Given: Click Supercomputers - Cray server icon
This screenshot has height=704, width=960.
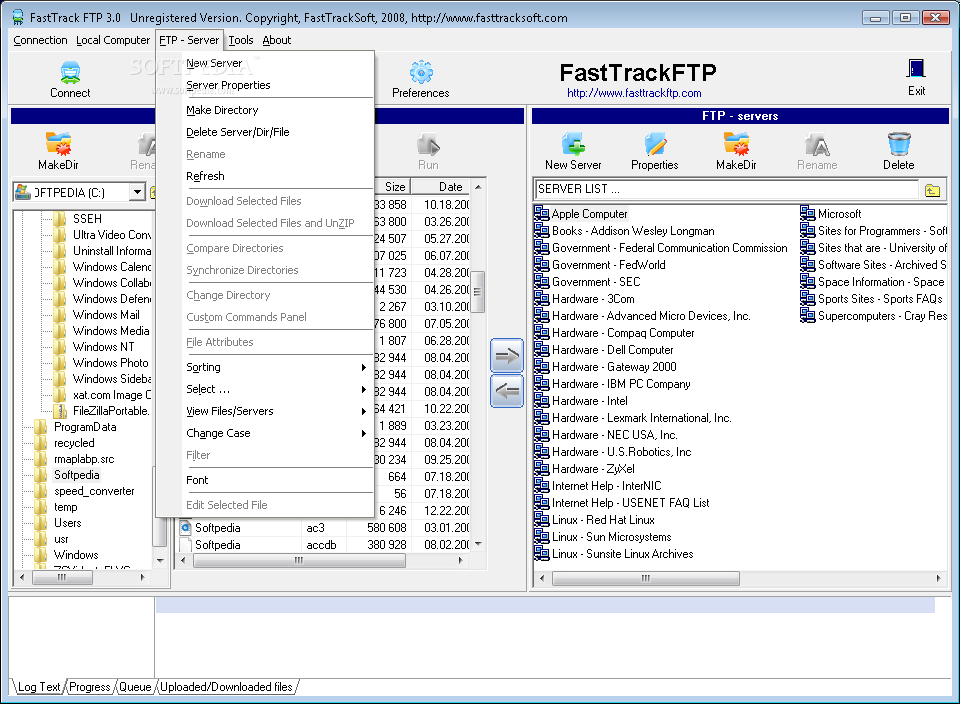Looking at the screenshot, I should [808, 315].
